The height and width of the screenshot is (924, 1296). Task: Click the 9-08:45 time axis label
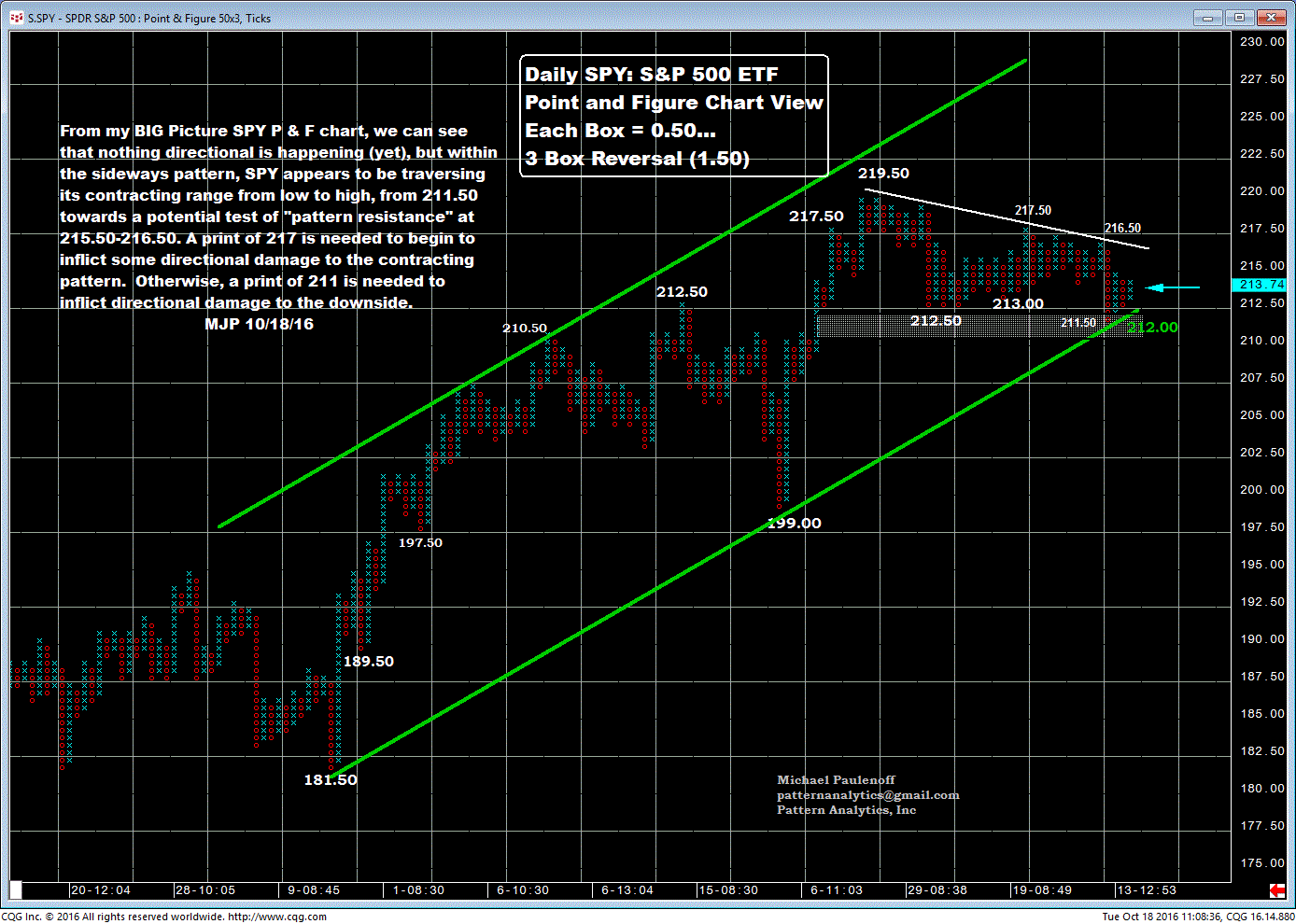pyautogui.click(x=314, y=890)
